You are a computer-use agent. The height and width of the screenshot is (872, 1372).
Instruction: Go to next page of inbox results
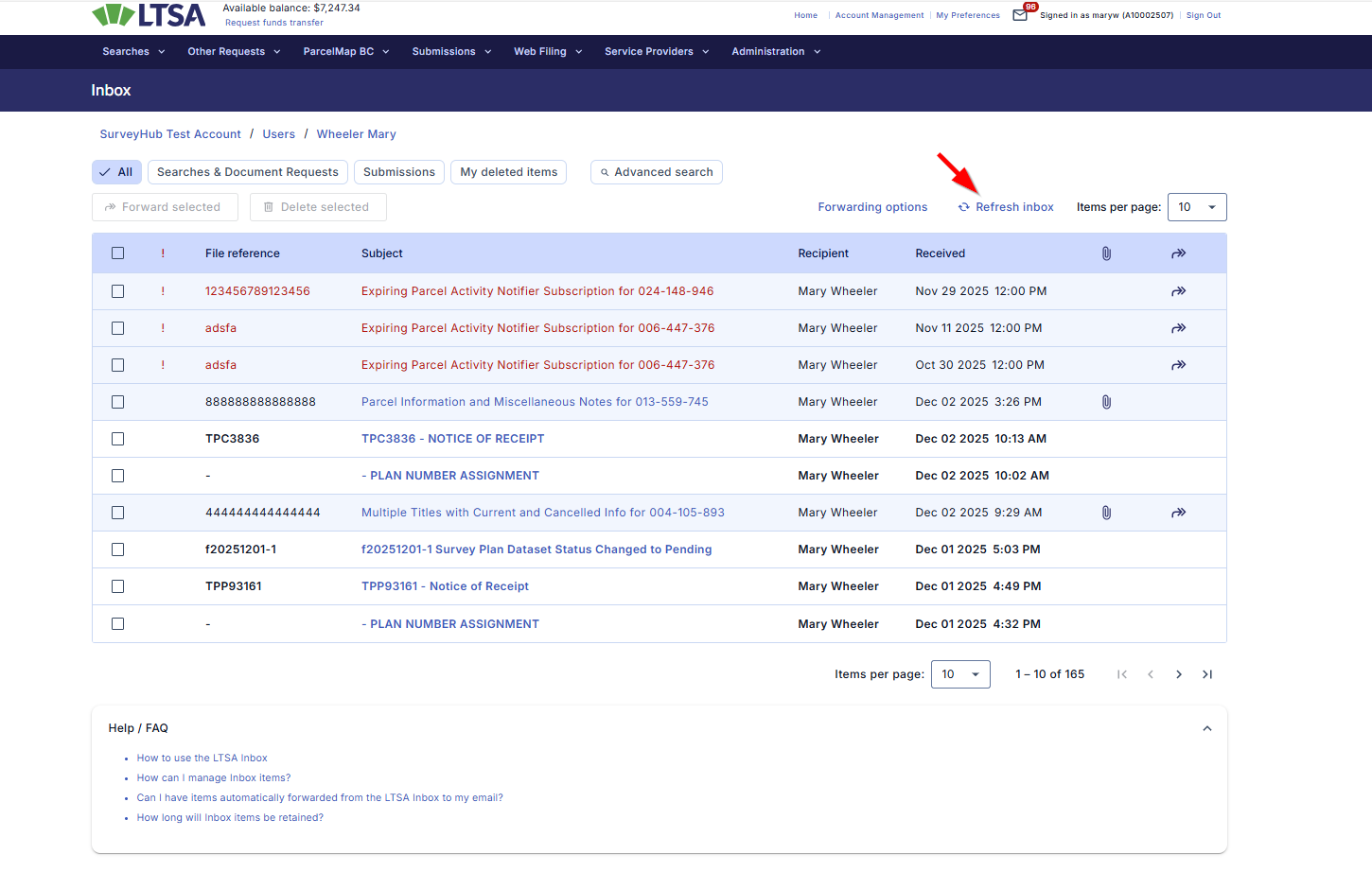(1178, 674)
